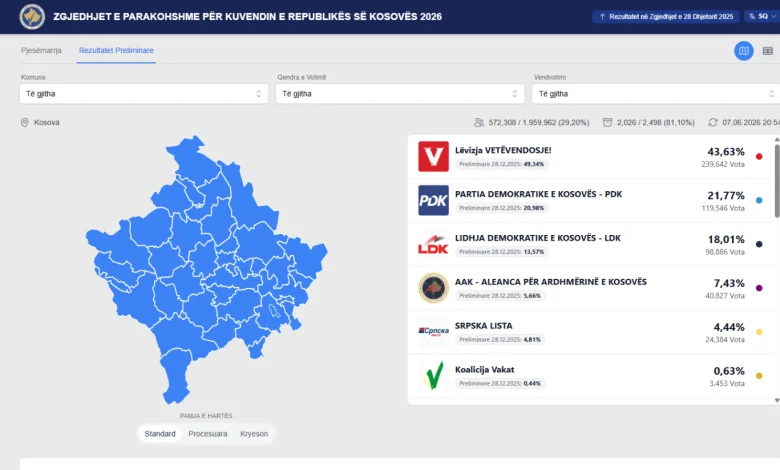Click the 119,546 Vota count

tap(723, 208)
